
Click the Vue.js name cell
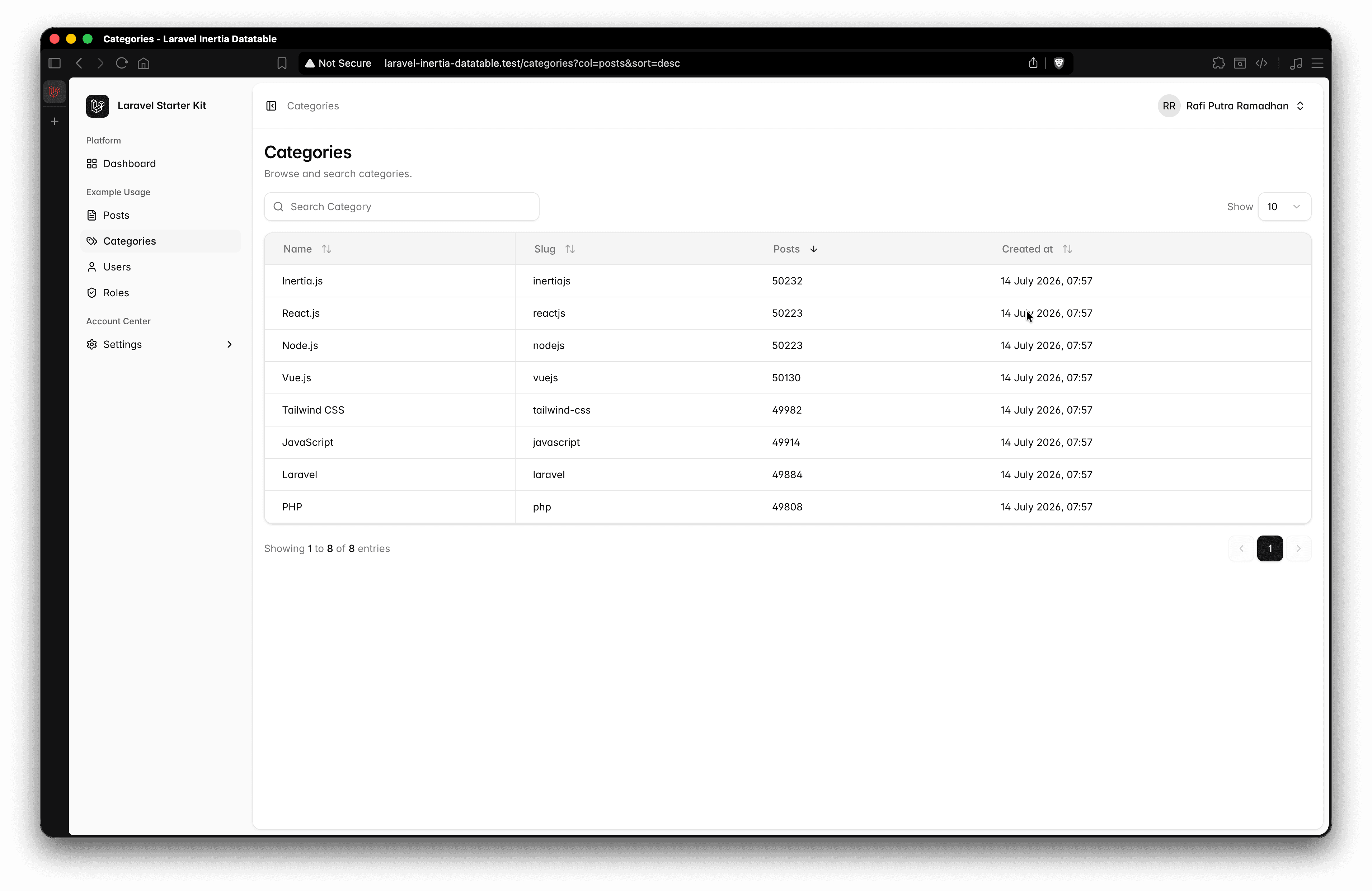(x=296, y=378)
